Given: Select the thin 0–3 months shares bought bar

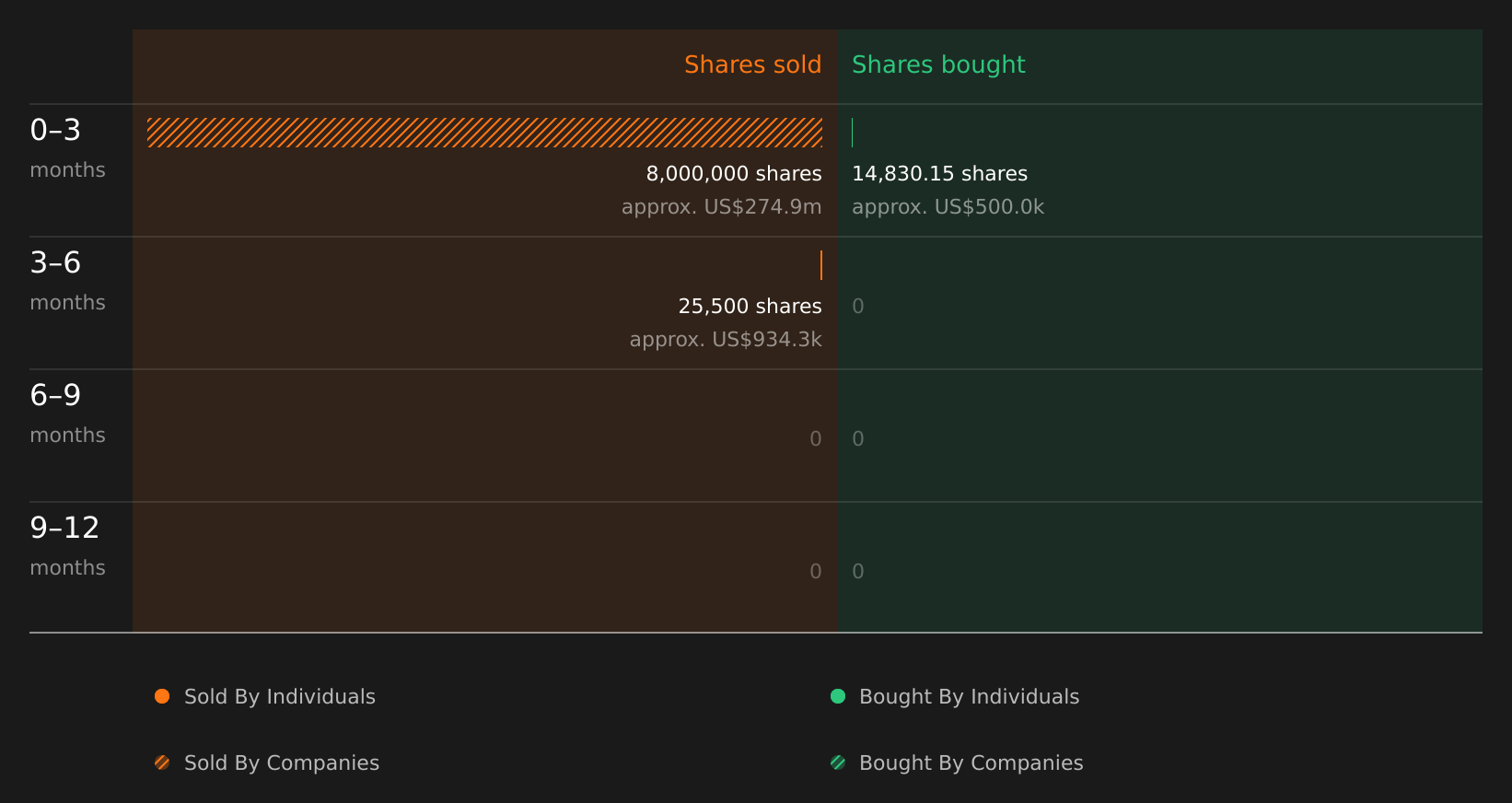Looking at the screenshot, I should [853, 133].
